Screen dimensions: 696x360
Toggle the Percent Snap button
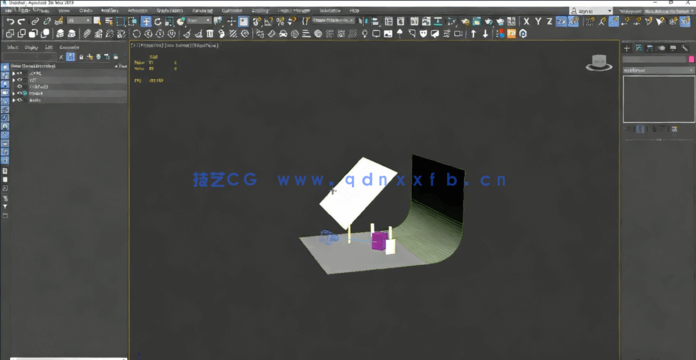(x=280, y=21)
